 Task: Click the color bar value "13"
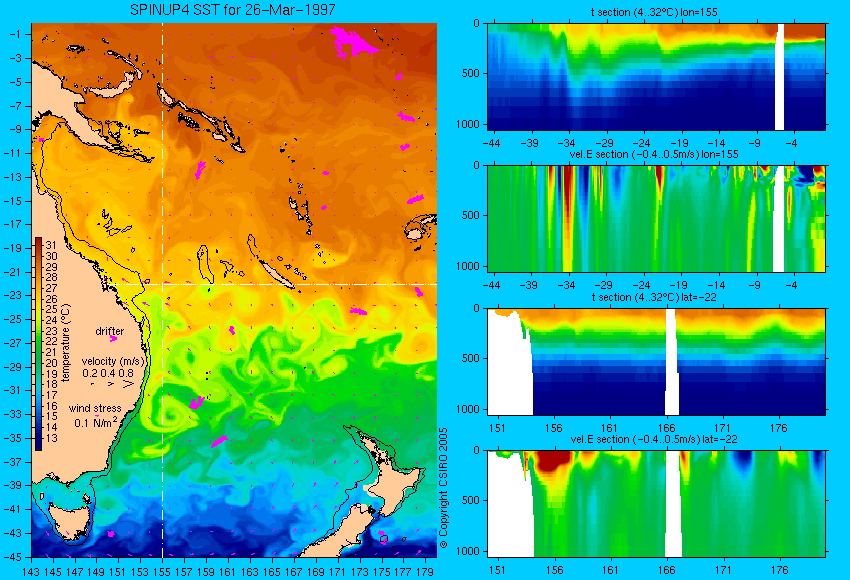[51, 438]
